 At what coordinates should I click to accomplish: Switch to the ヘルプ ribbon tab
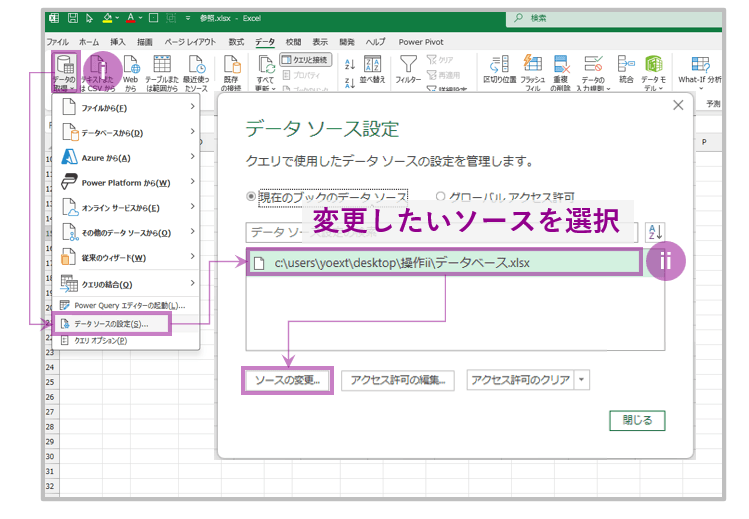point(375,42)
